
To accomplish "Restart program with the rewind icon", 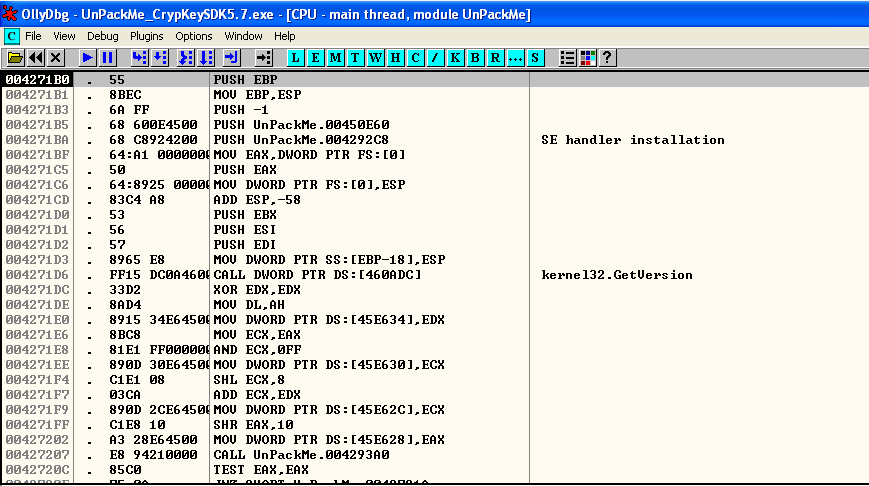I will point(36,58).
